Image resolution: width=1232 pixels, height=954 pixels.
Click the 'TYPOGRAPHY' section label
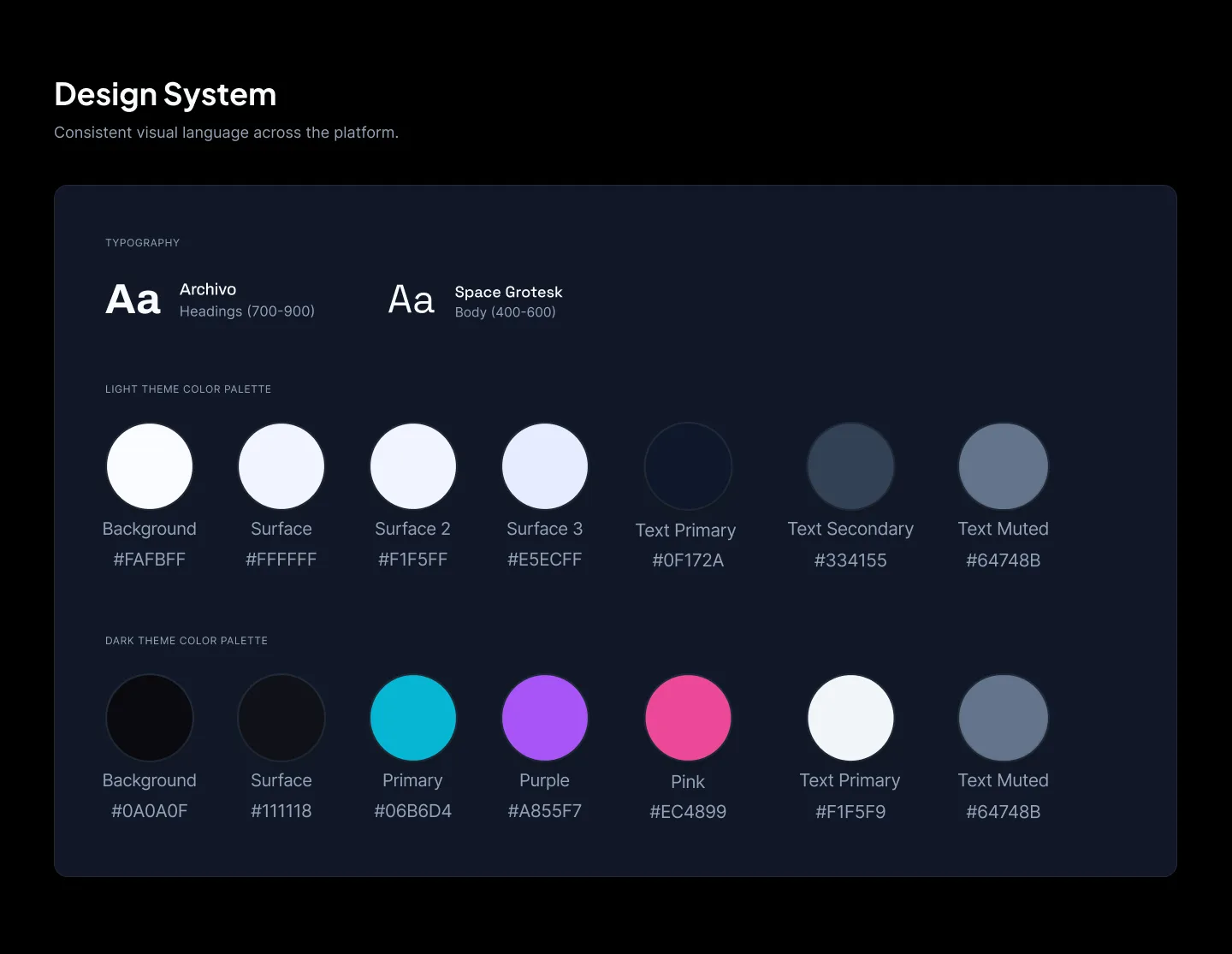click(x=143, y=243)
